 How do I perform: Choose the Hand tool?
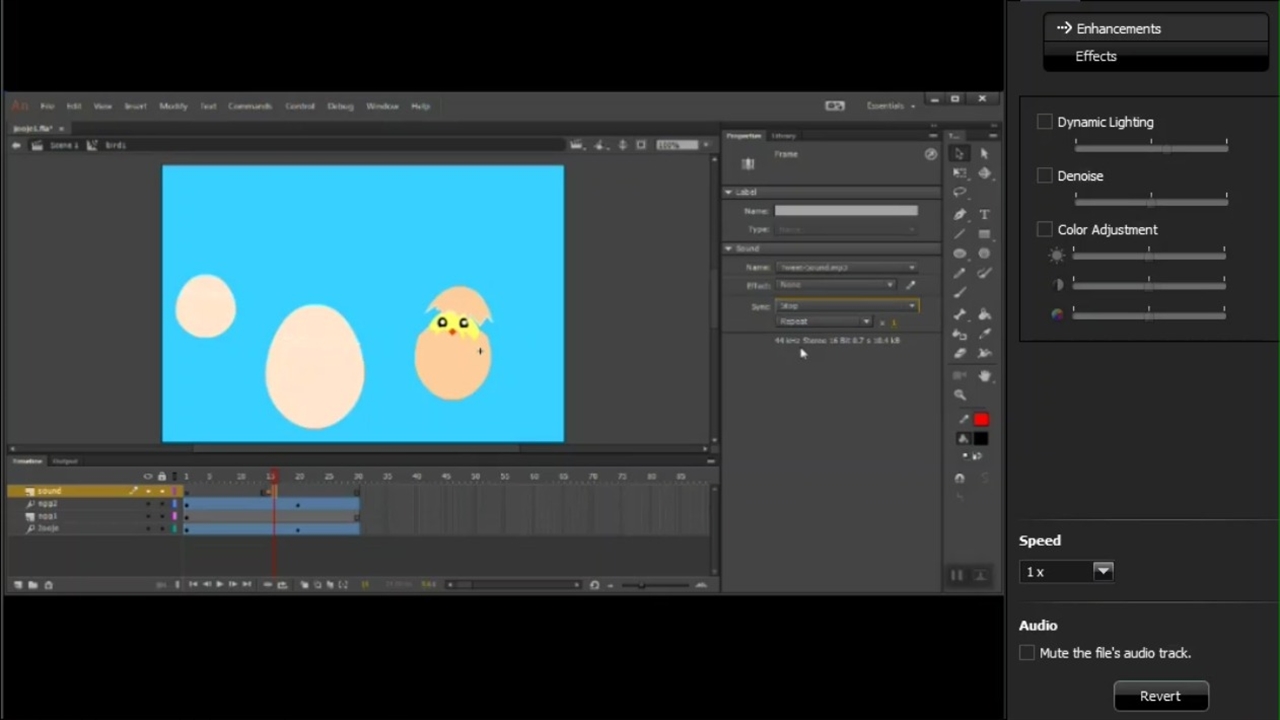[x=984, y=376]
